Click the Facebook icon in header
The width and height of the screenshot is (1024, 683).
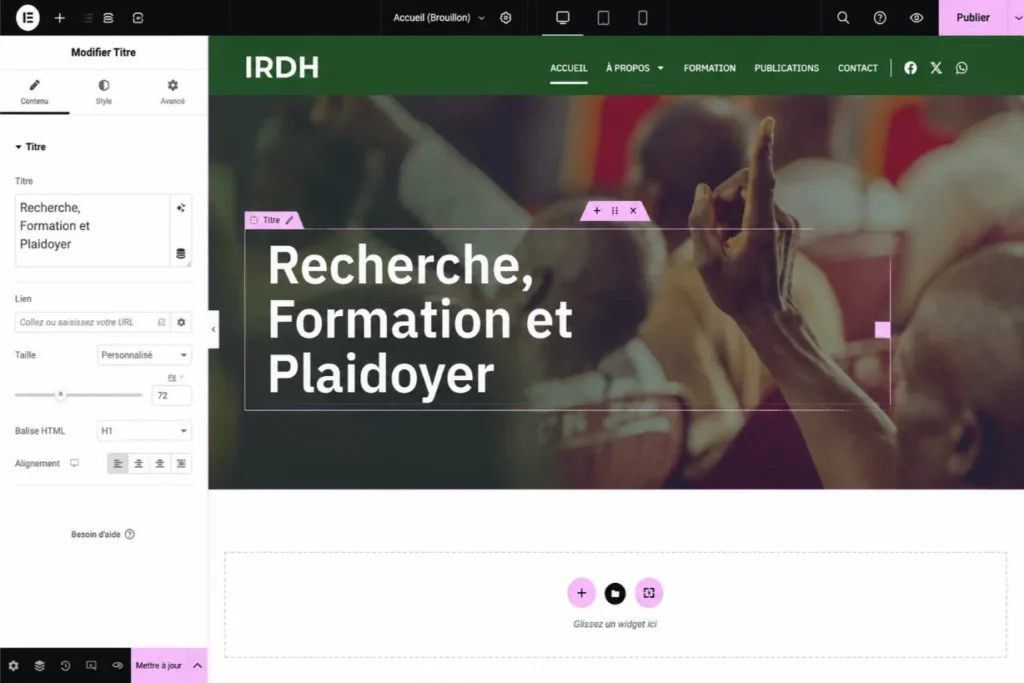pyautogui.click(x=910, y=68)
